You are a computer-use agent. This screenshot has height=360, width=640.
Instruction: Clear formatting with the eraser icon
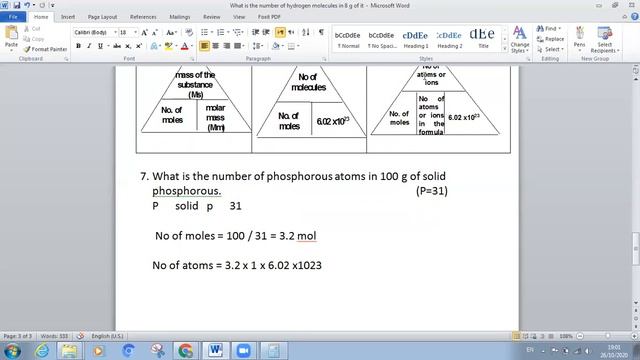[189, 32]
